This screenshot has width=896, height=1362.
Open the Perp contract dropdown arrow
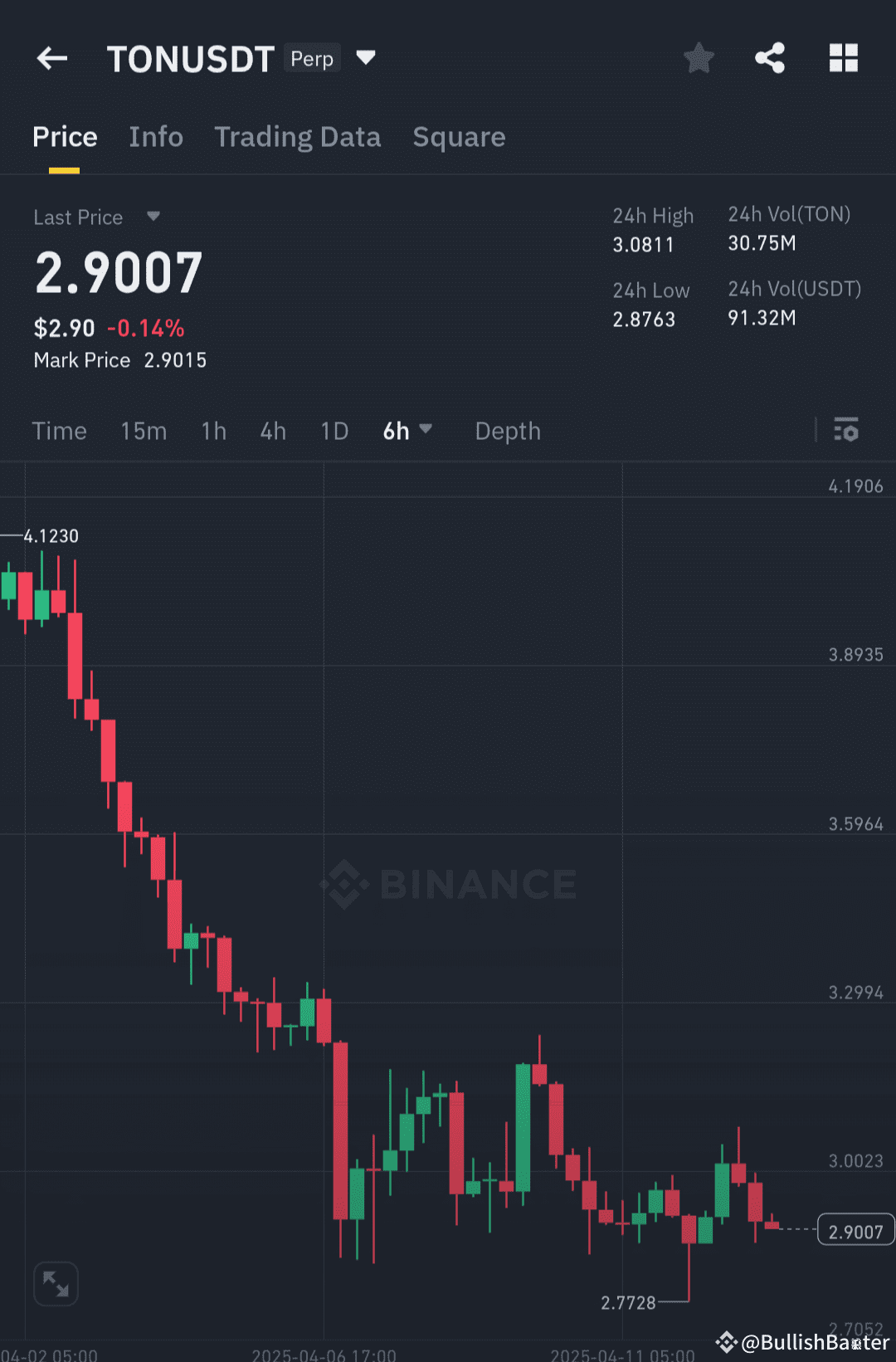pyautogui.click(x=366, y=58)
